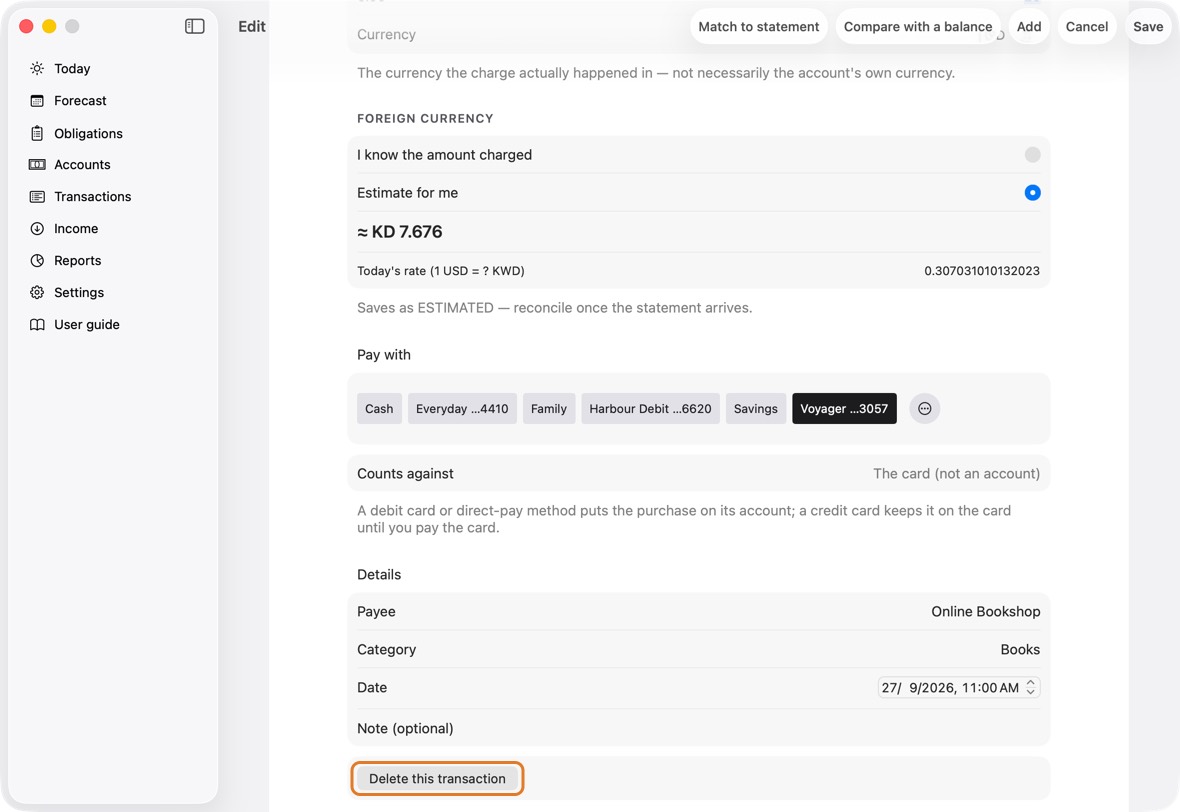The image size is (1180, 812).
Task: Click Compare with a balance
Action: (917, 26)
